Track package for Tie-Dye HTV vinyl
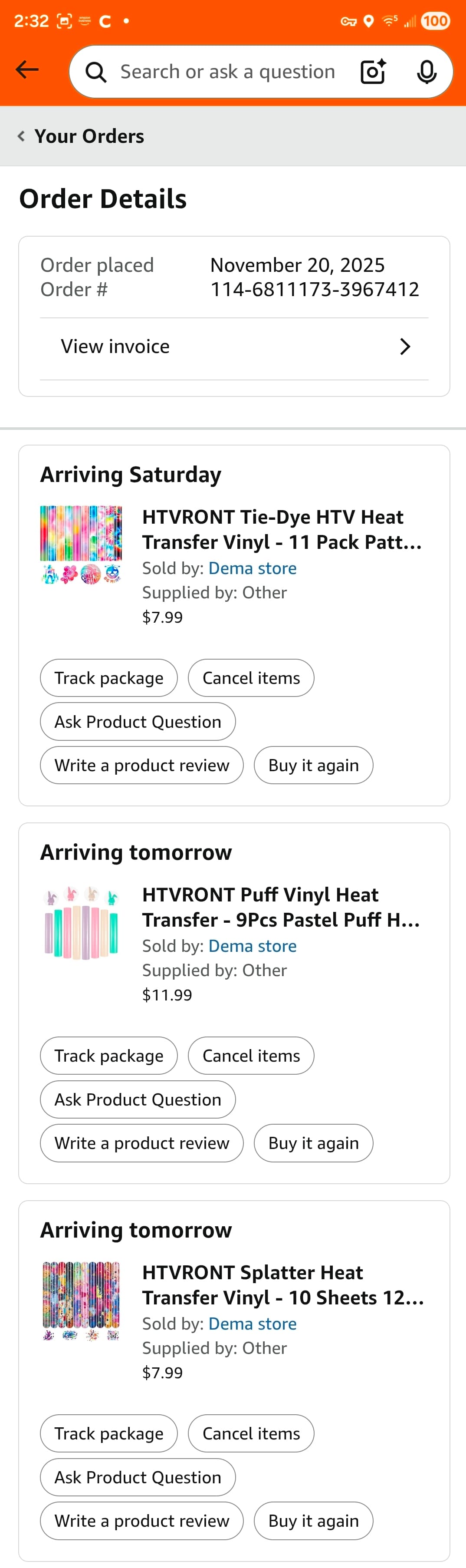The image size is (466, 1568). (x=109, y=678)
